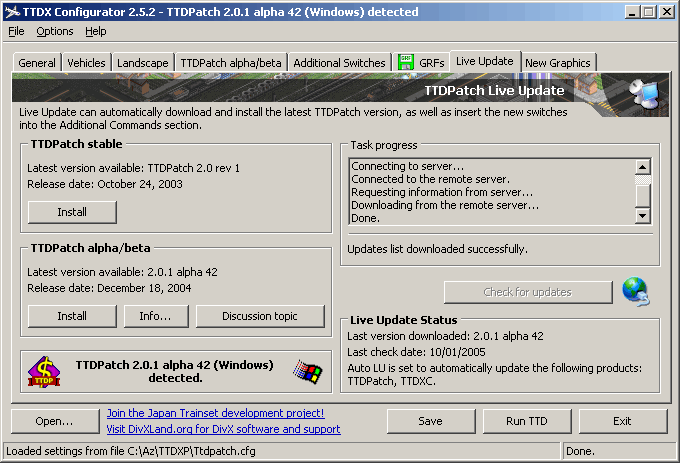This screenshot has height=463, width=680.
Task: Click the airplane icon in the title bar
Action: tap(12, 12)
